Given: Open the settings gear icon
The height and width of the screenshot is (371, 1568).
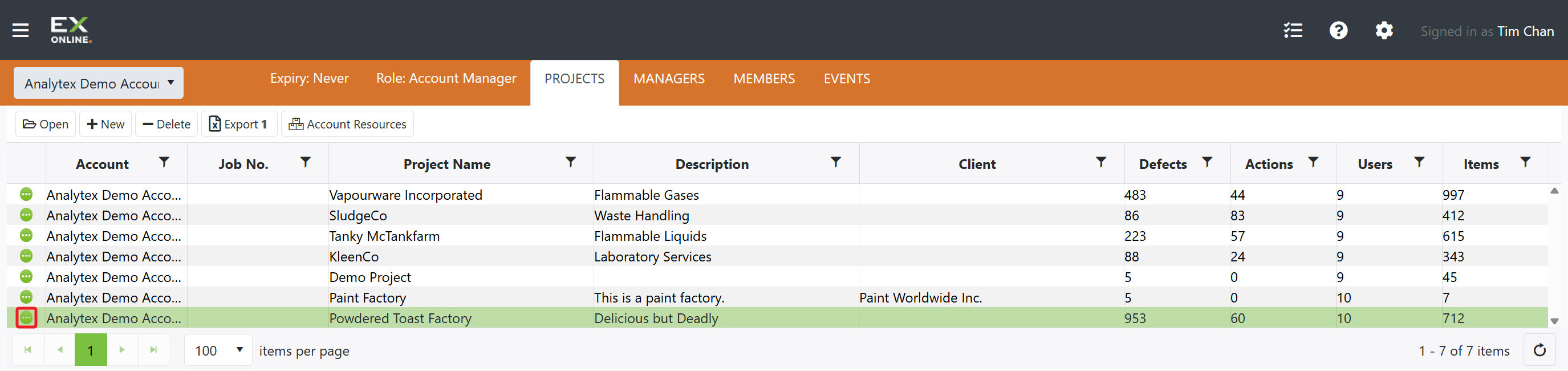Looking at the screenshot, I should tap(1384, 30).
